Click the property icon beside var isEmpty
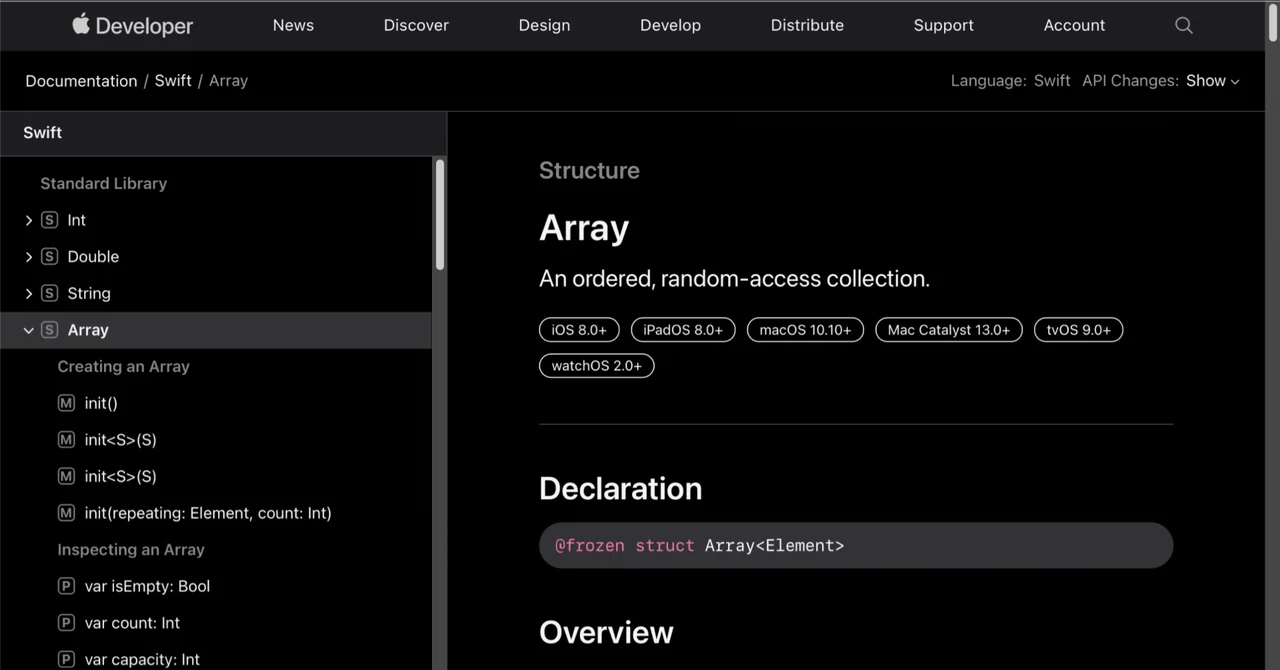This screenshot has height=670, width=1280. (x=66, y=586)
